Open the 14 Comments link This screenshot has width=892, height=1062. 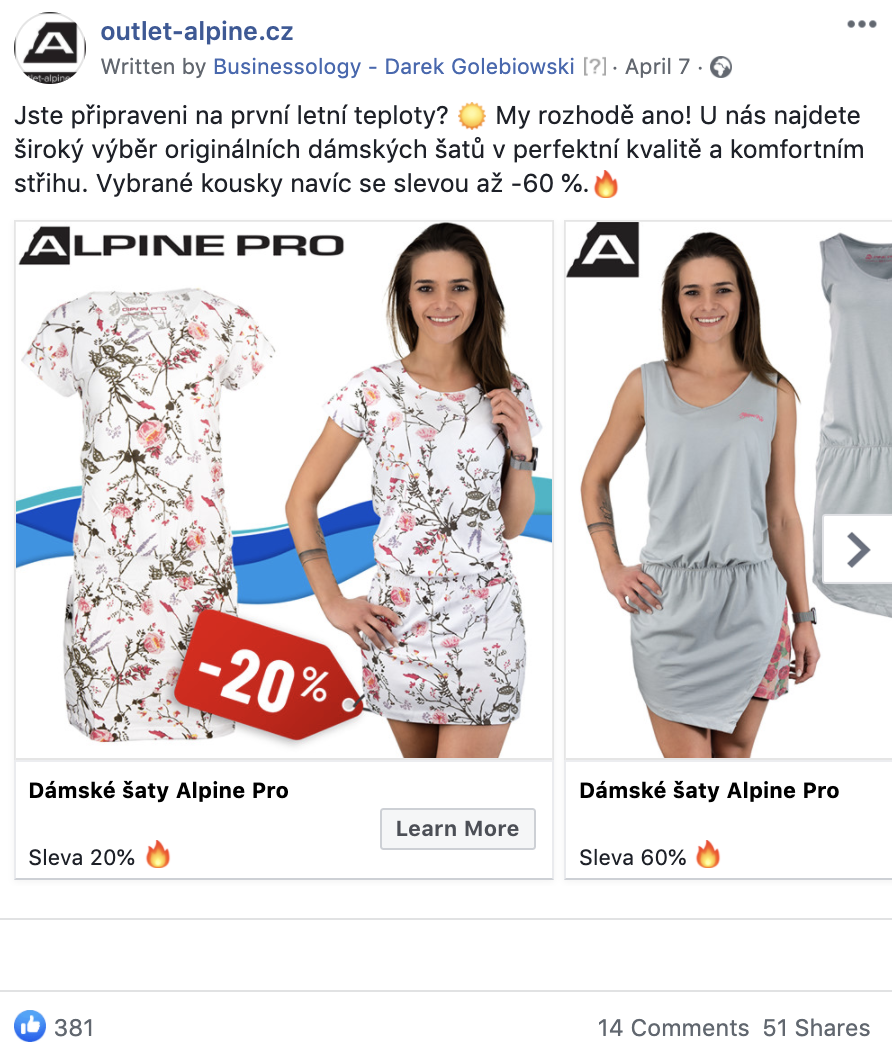click(673, 1027)
